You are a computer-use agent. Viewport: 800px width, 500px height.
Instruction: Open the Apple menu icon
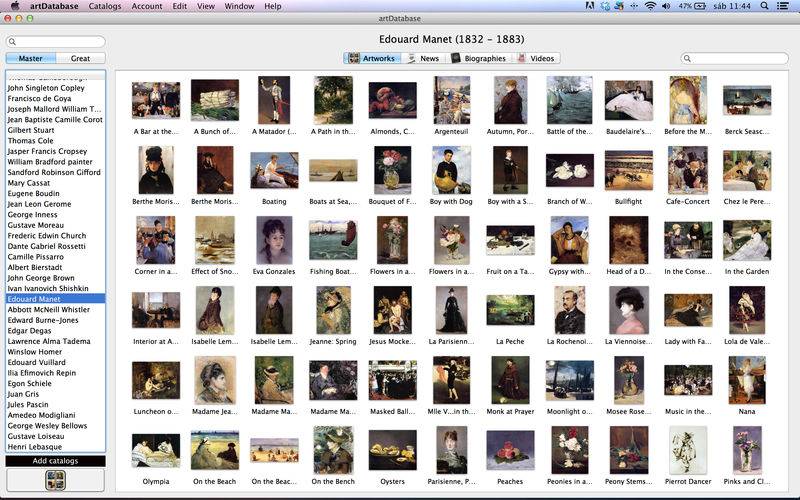15,6
